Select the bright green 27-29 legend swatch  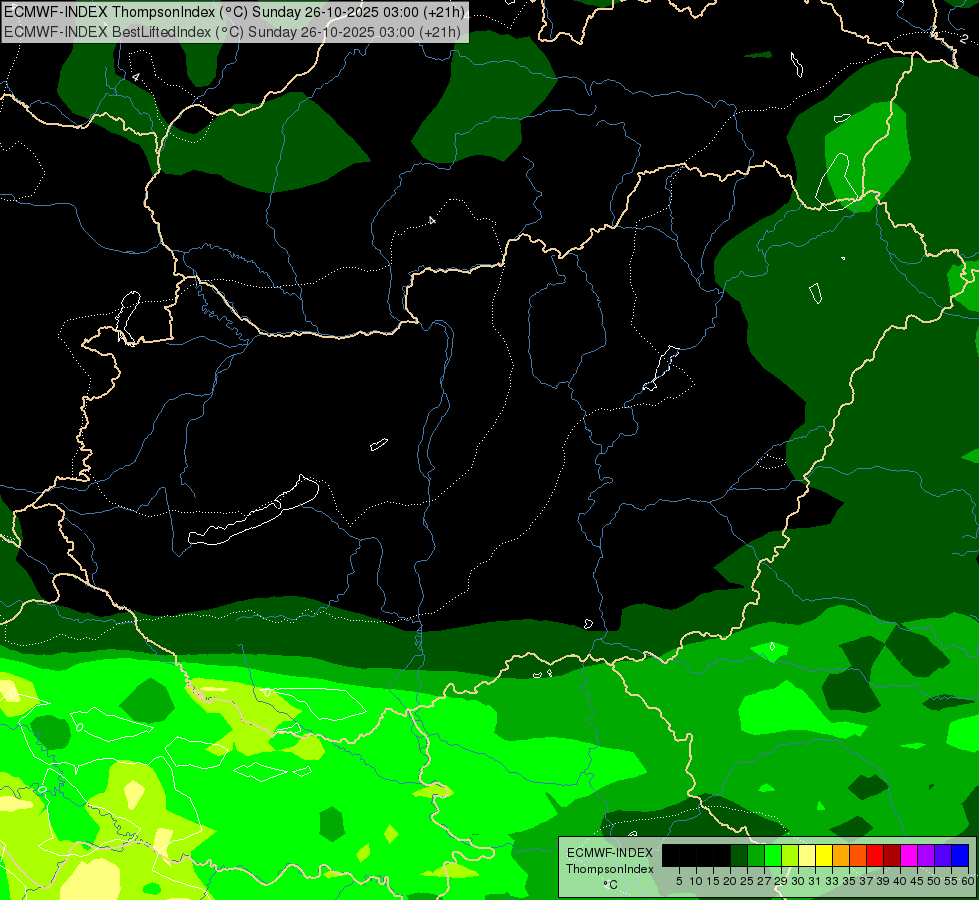coord(773,855)
